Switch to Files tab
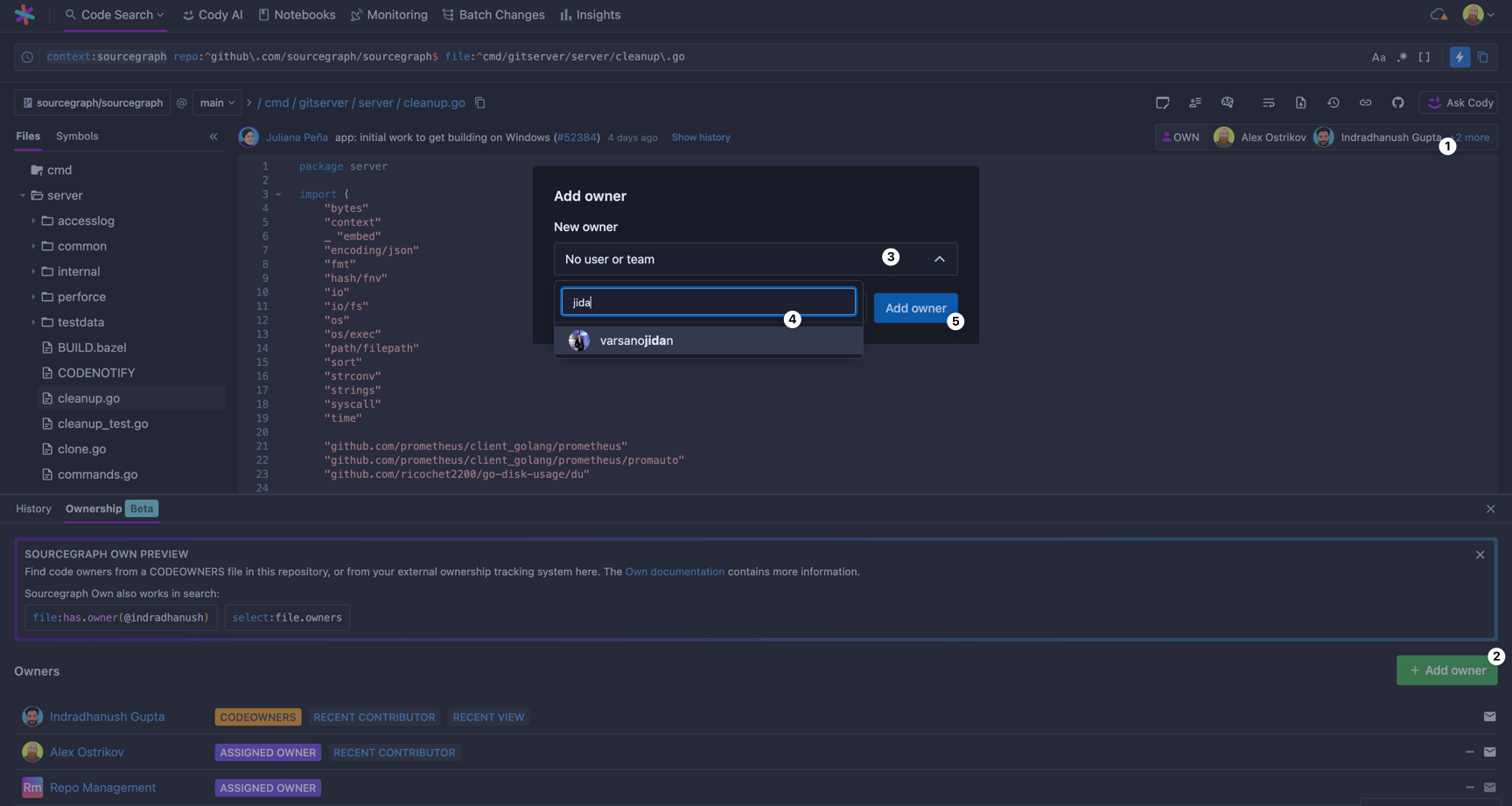 [28, 136]
